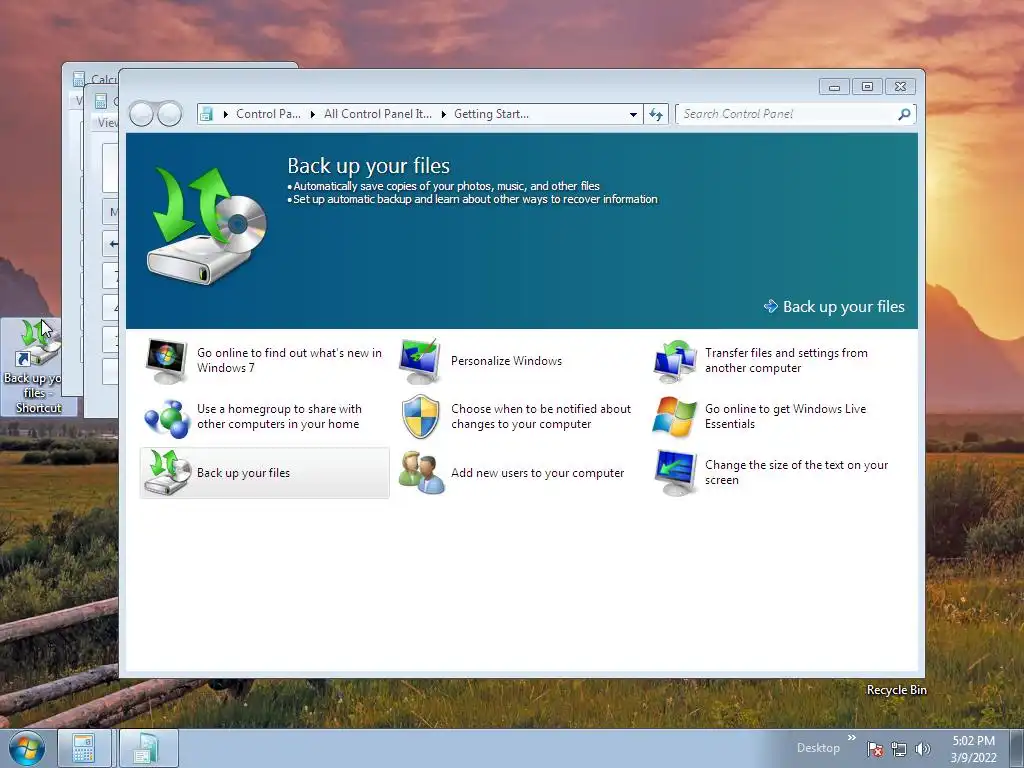
Task: Select Back up your files list label
Action: tap(244, 473)
